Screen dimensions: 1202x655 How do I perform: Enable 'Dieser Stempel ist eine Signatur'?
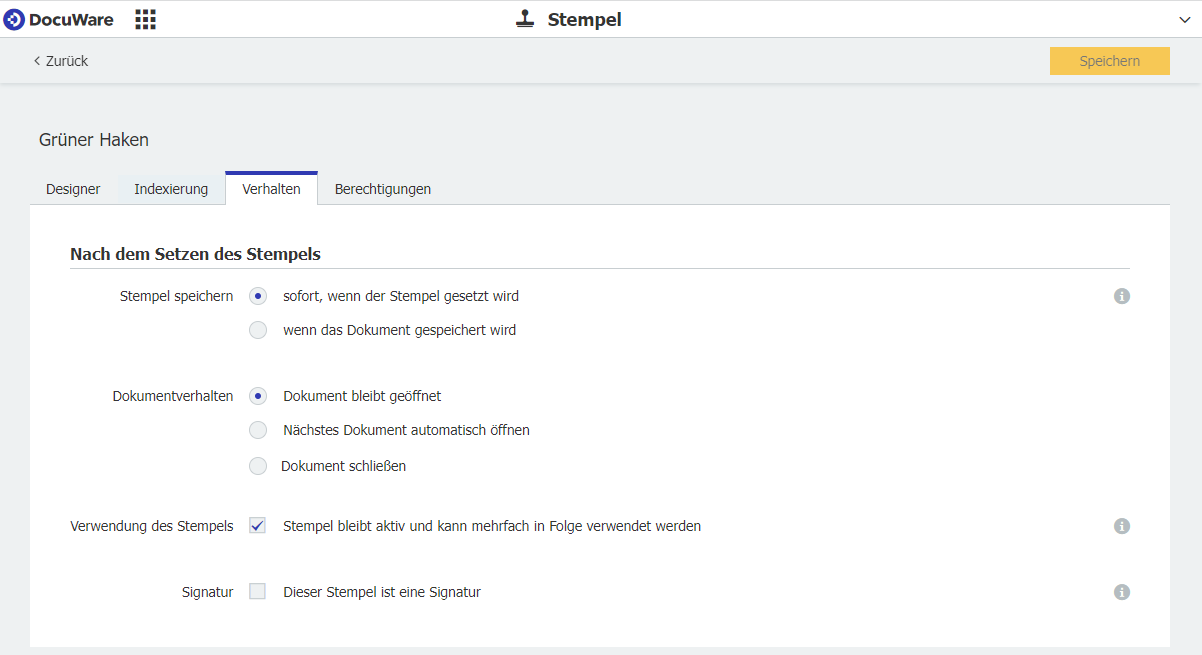pyautogui.click(x=258, y=592)
